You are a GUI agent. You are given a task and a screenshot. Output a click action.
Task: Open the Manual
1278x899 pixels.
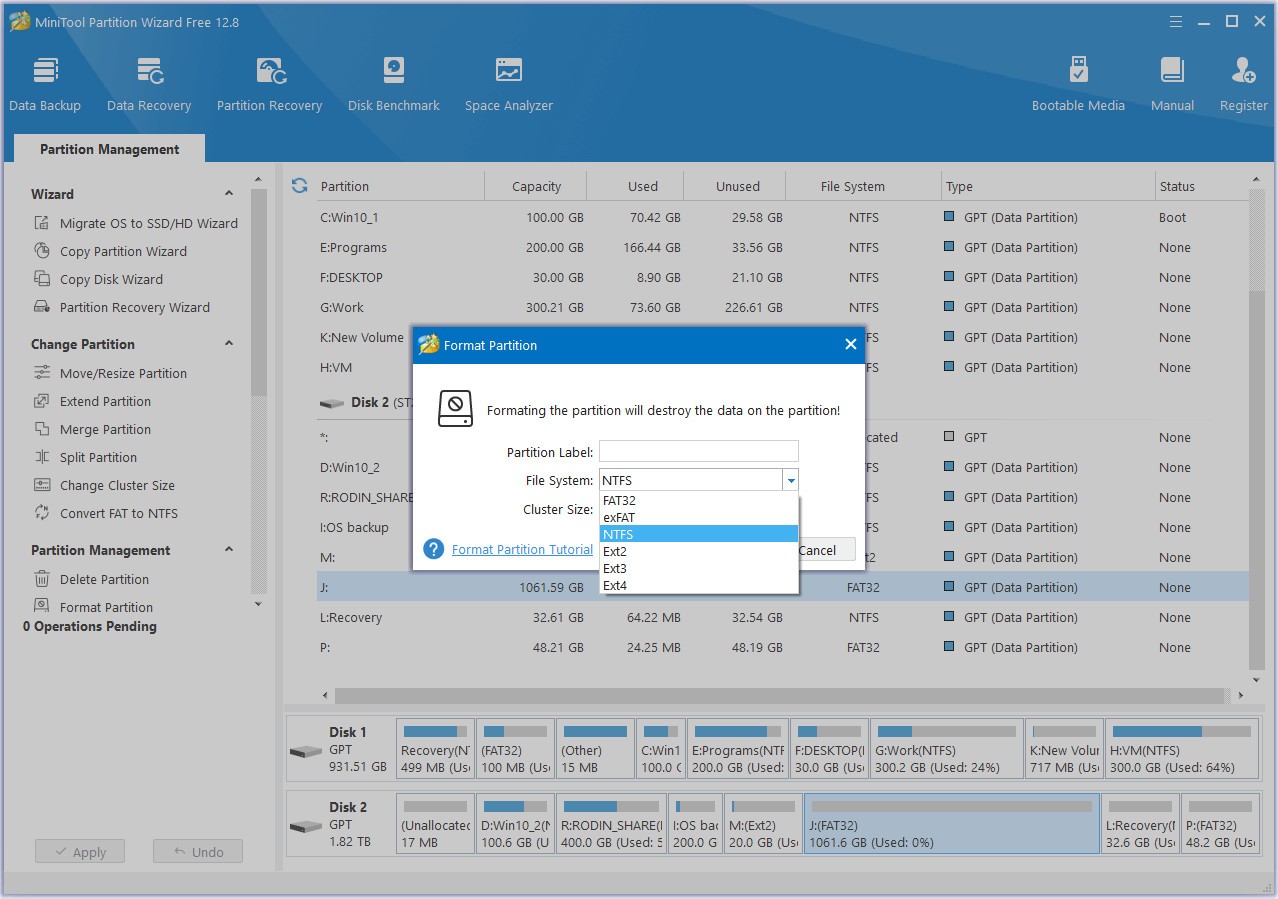point(1171,82)
